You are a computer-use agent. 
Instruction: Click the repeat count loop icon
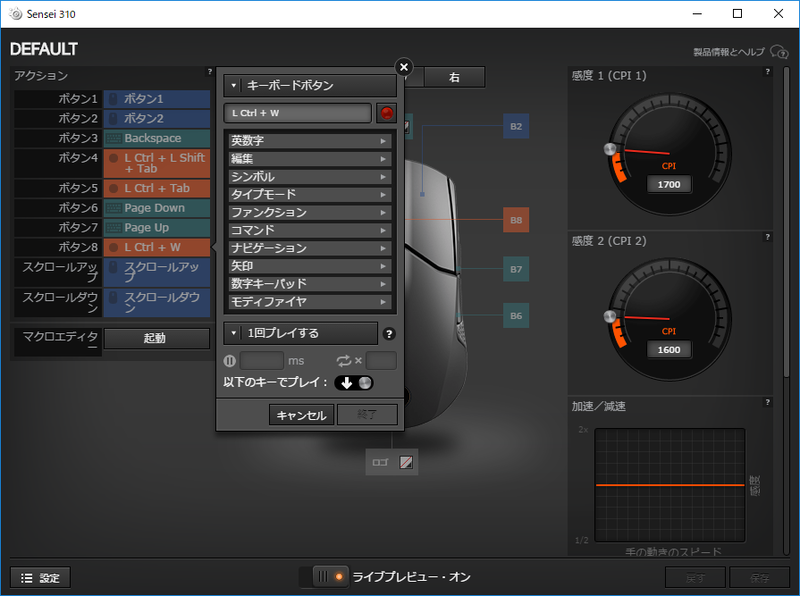pyautogui.click(x=344, y=361)
